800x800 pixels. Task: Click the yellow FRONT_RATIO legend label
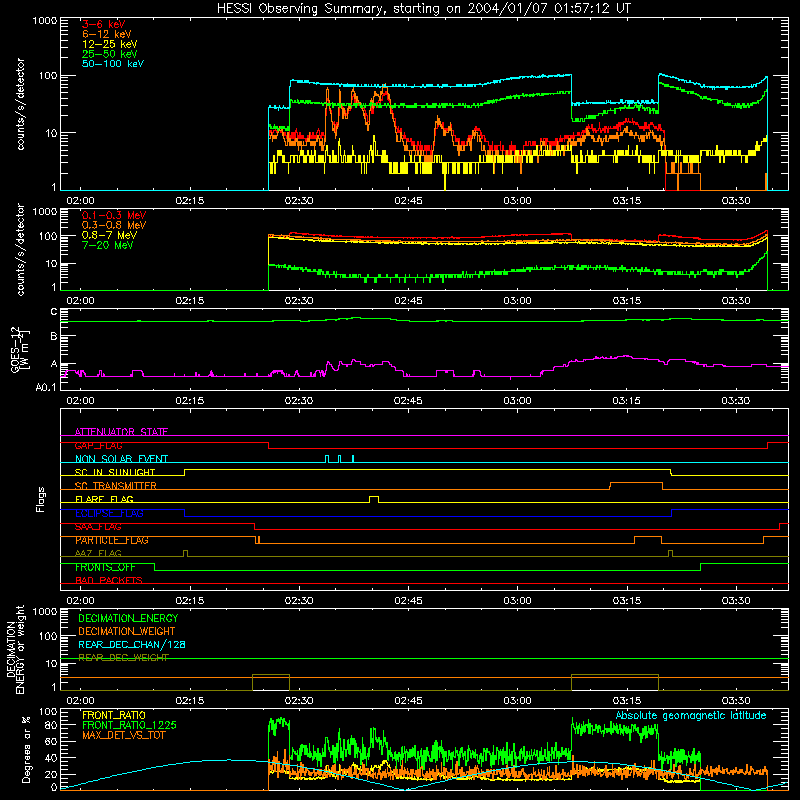click(114, 715)
